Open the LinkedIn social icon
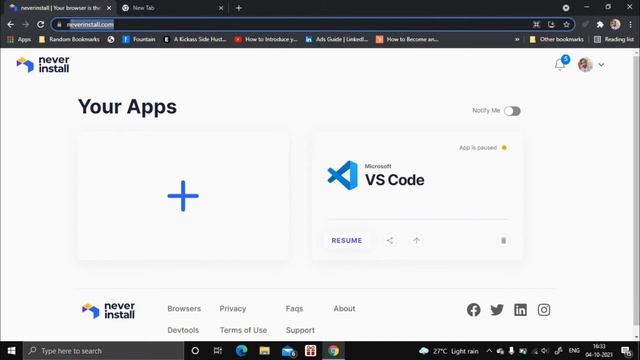Image resolution: width=640 pixels, height=360 pixels. (x=520, y=310)
